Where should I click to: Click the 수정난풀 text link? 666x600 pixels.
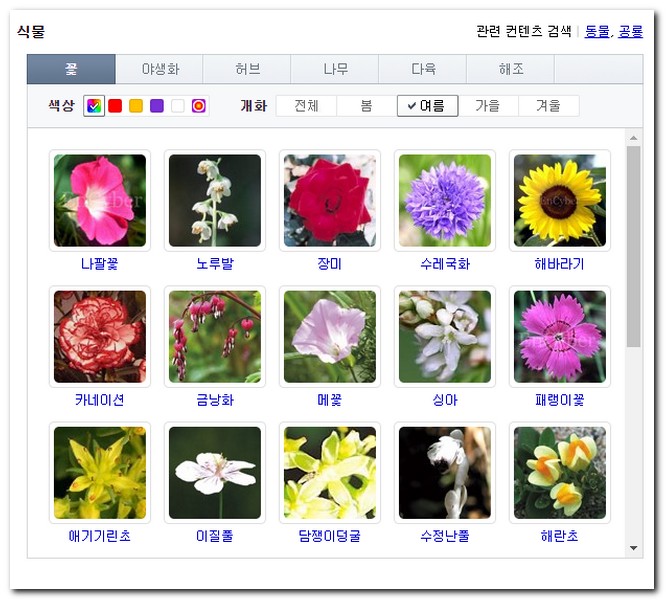point(445,536)
